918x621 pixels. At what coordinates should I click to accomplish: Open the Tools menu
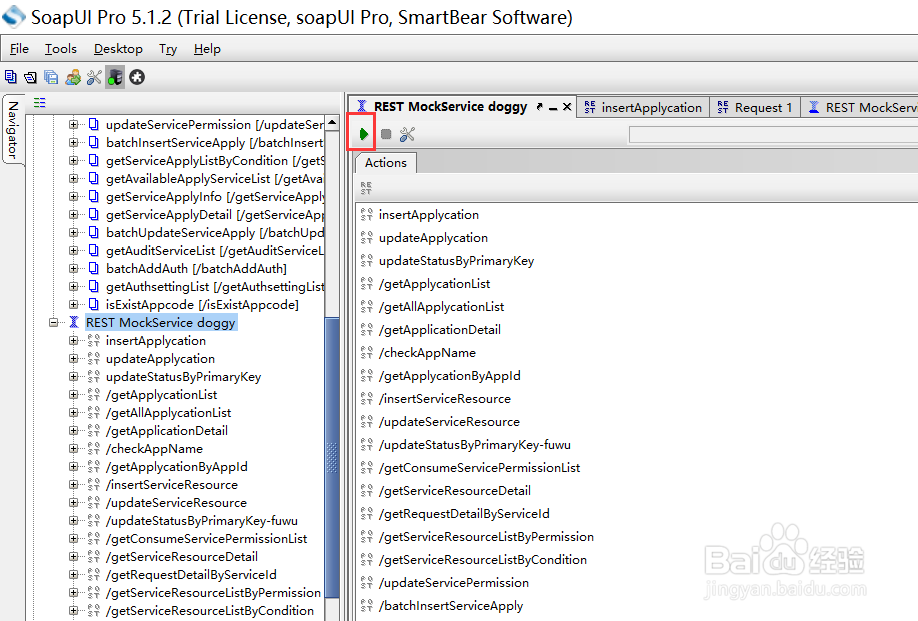pos(61,49)
